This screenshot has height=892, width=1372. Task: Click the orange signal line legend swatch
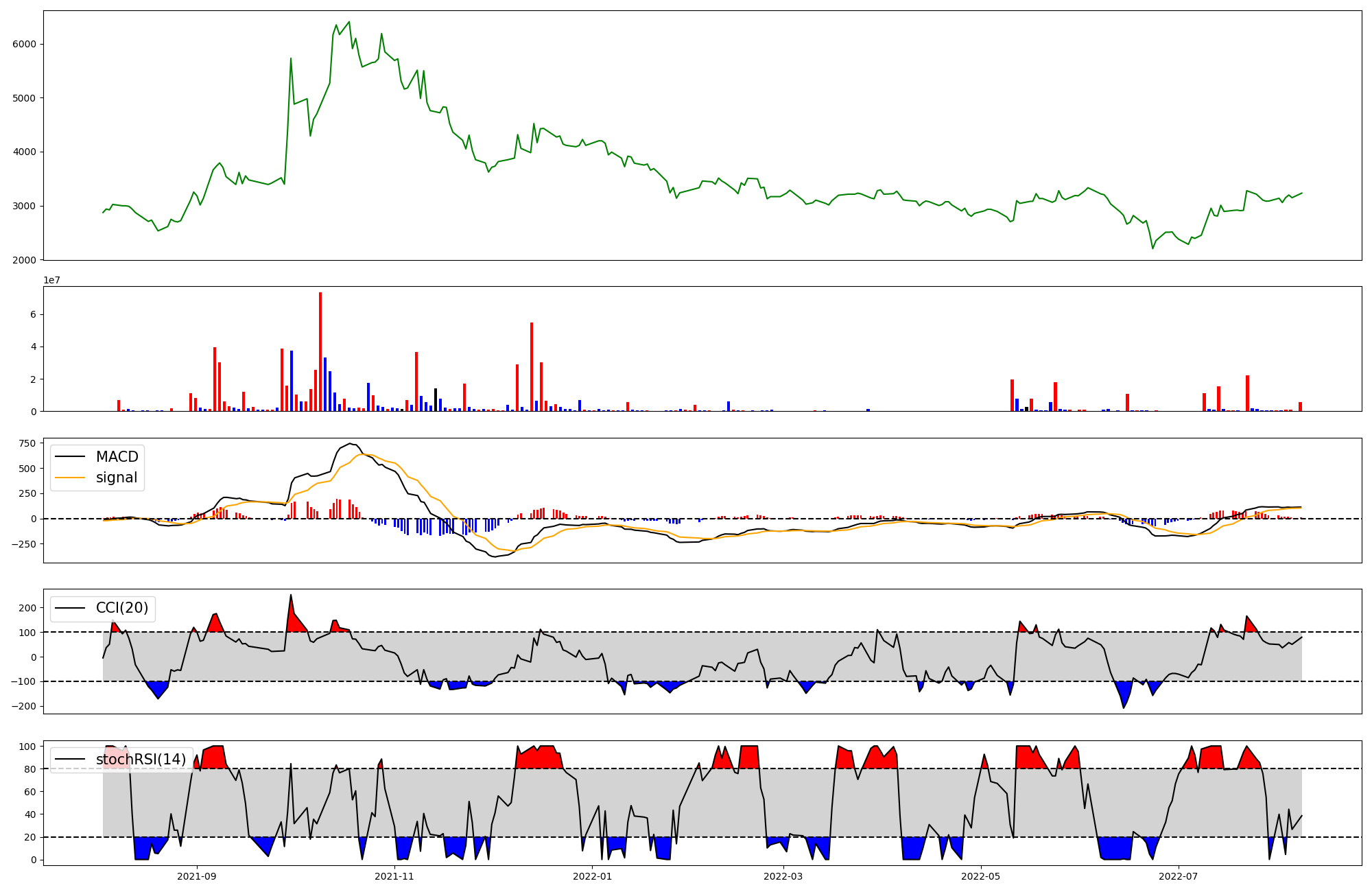pos(70,478)
